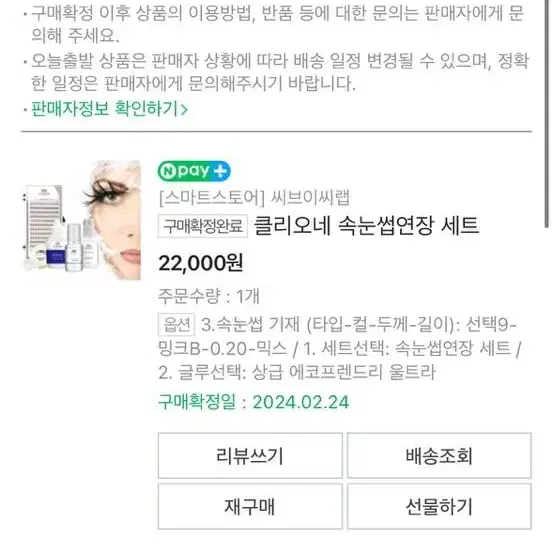Open the 클리오네 속눈썹연장 세트 product title
Image resolution: width=553 pixels, height=553 pixels.
366,226
